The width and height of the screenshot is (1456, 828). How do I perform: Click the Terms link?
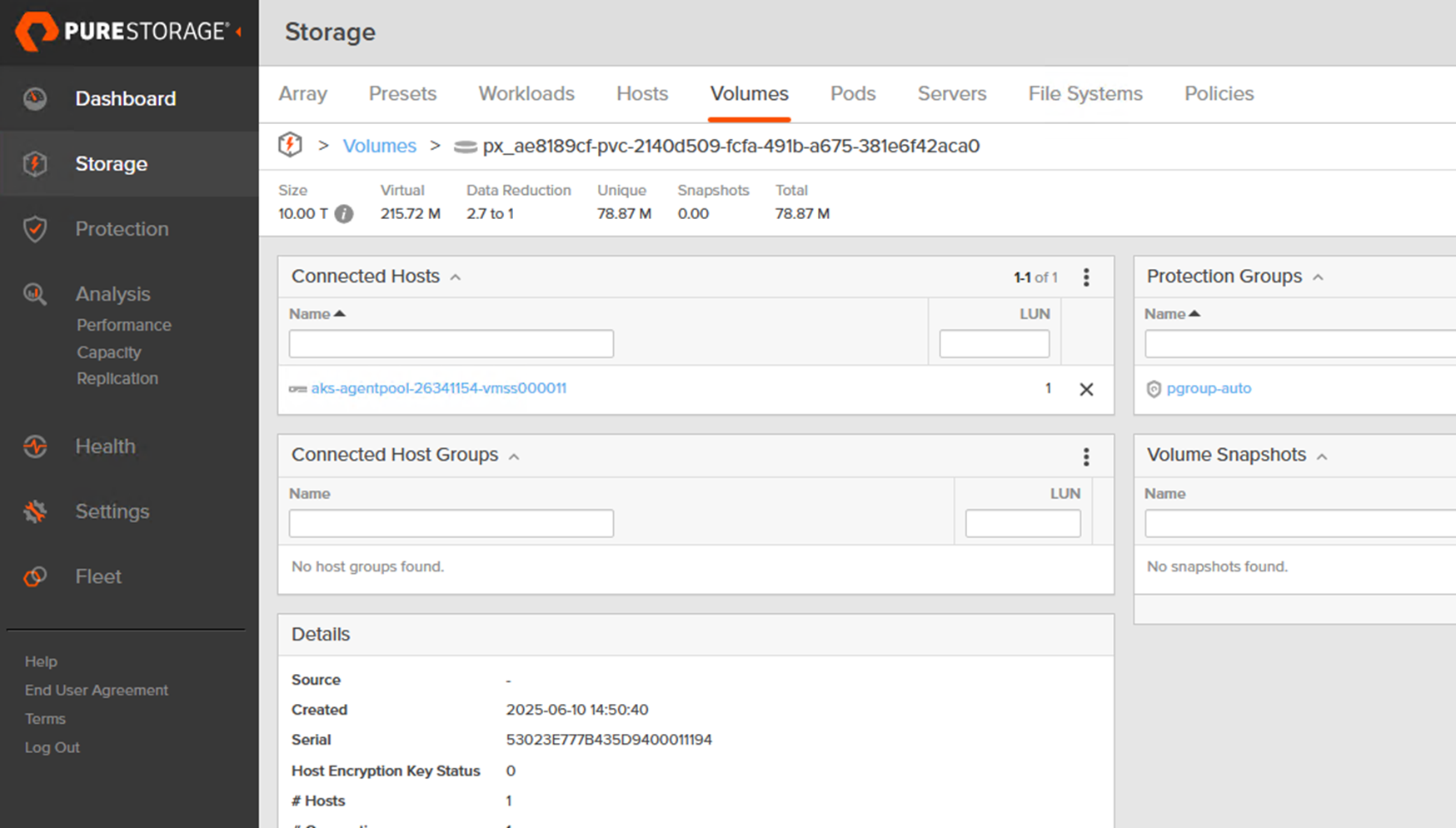[45, 719]
